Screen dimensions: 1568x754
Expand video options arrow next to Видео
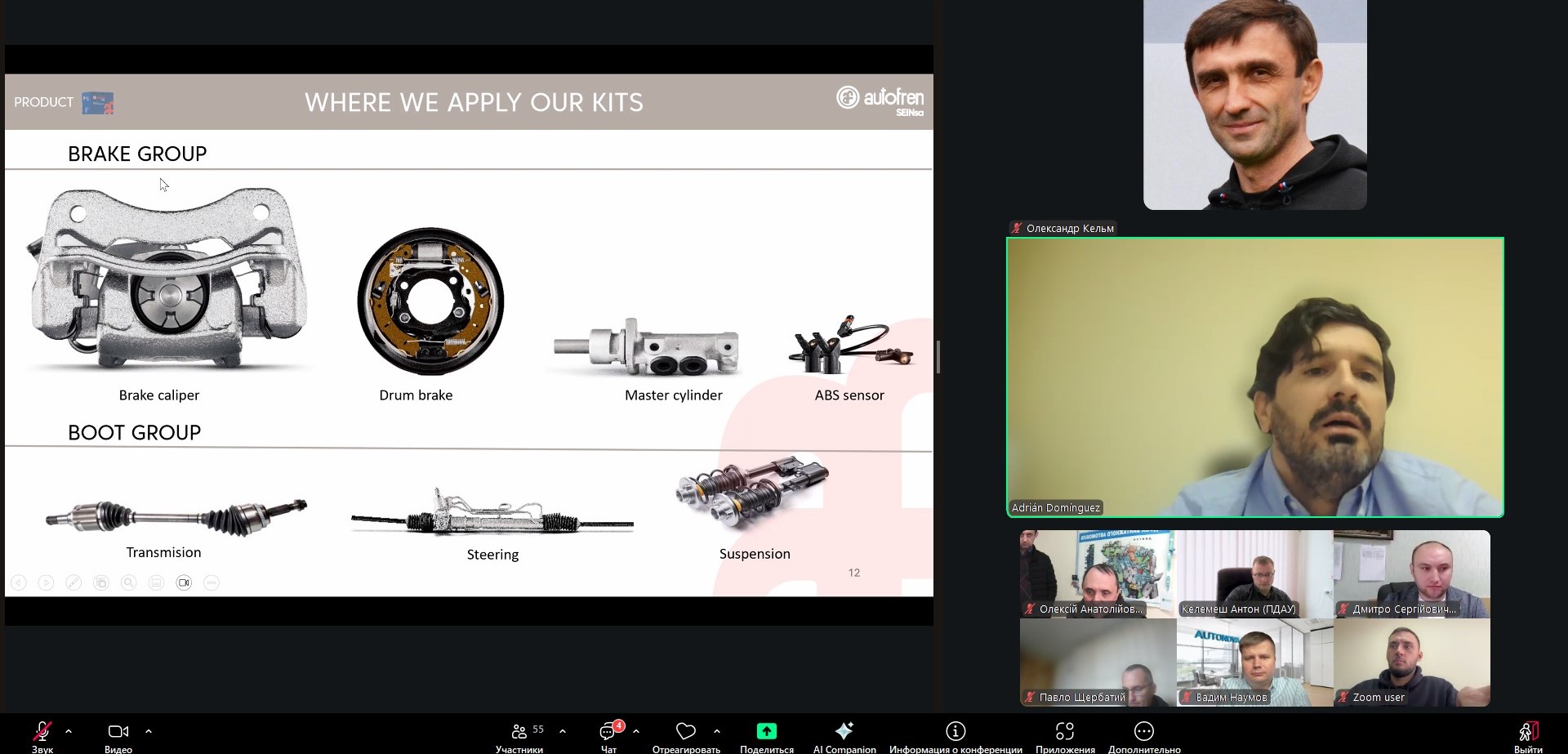point(149,731)
